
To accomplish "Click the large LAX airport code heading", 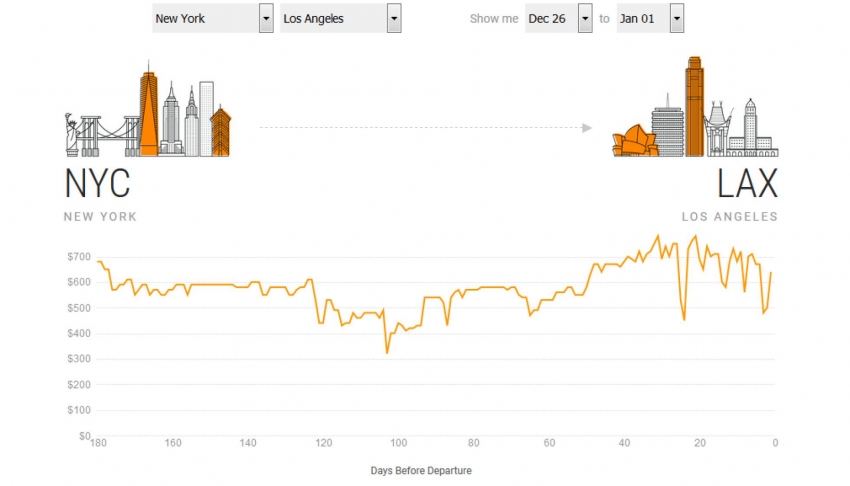I will [x=746, y=185].
